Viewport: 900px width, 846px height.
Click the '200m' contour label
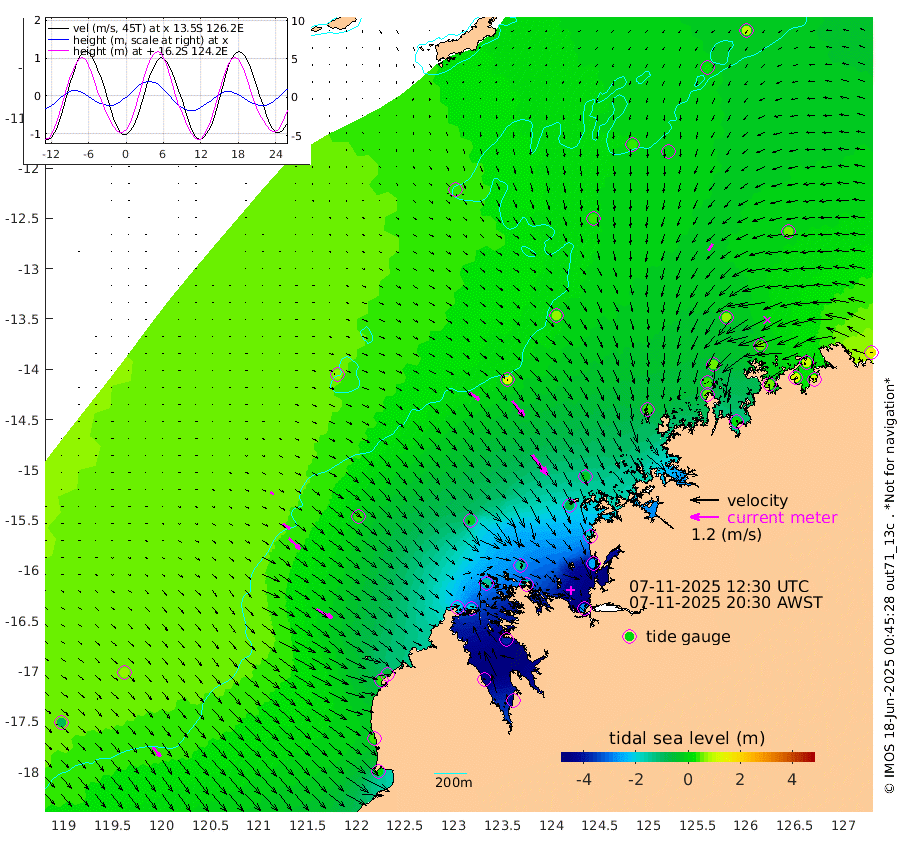[453, 782]
